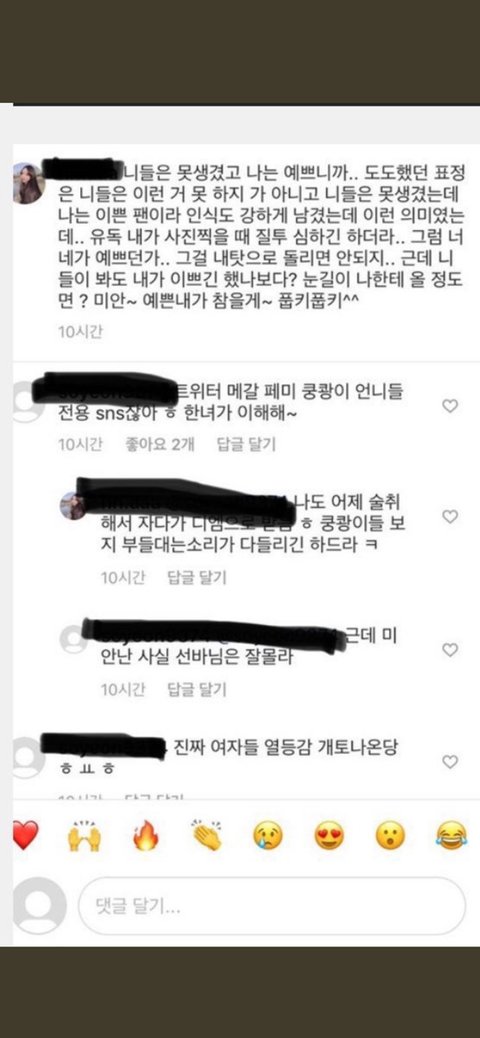Click the 댓글 달기 comment input field
480x1038 pixels.
click(272, 906)
